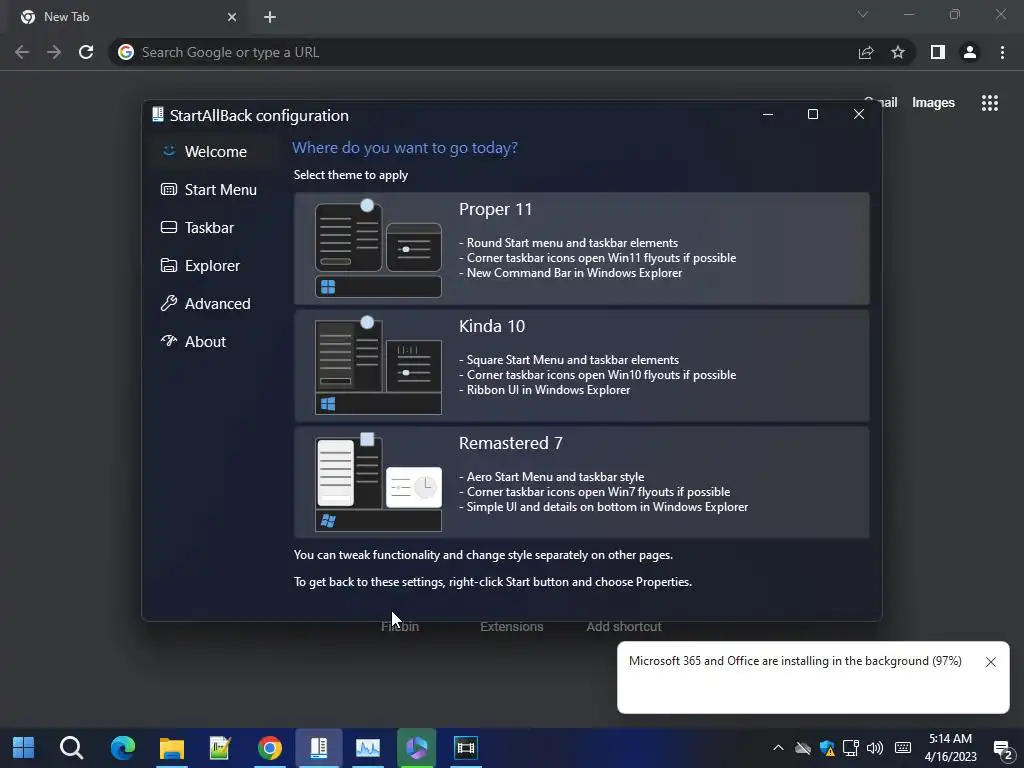Open the network tray icon
1024x768 pixels.
[x=850, y=748]
